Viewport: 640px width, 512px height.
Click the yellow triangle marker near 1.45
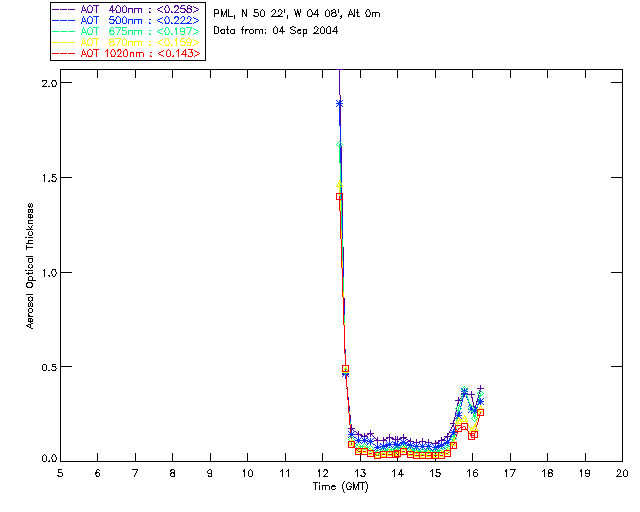(x=339, y=185)
